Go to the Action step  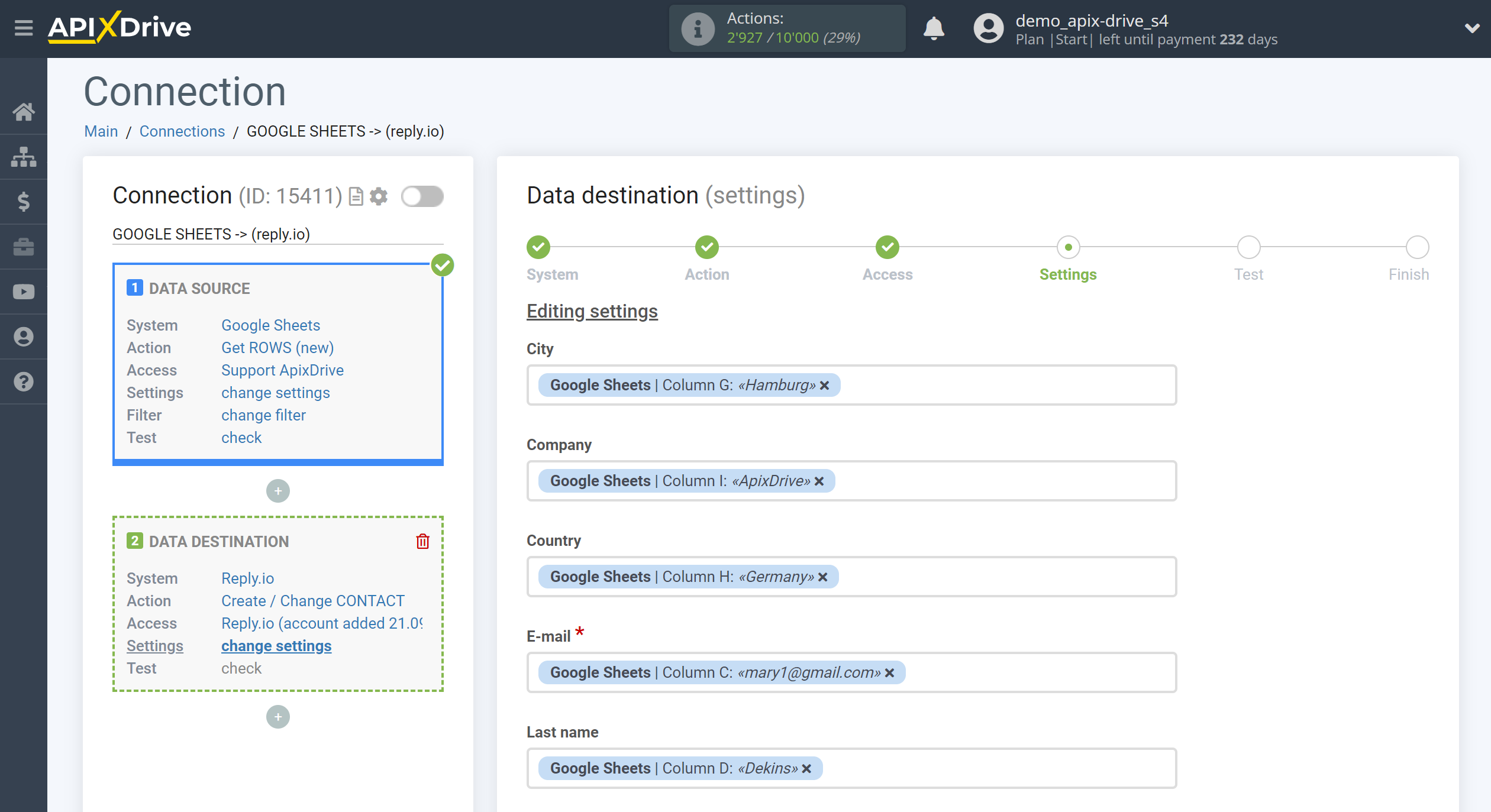707,247
